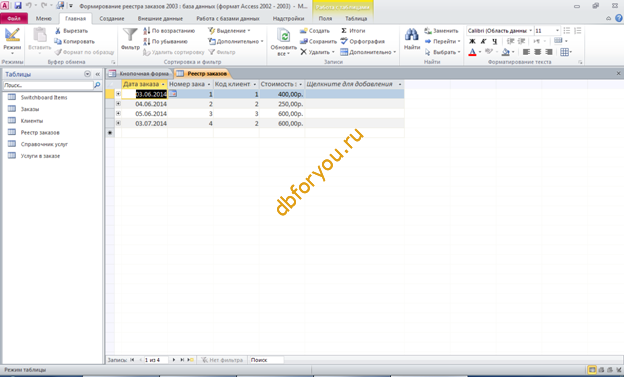Save the database via quick access toolbar
624x377 pixels.
pos(18,6)
